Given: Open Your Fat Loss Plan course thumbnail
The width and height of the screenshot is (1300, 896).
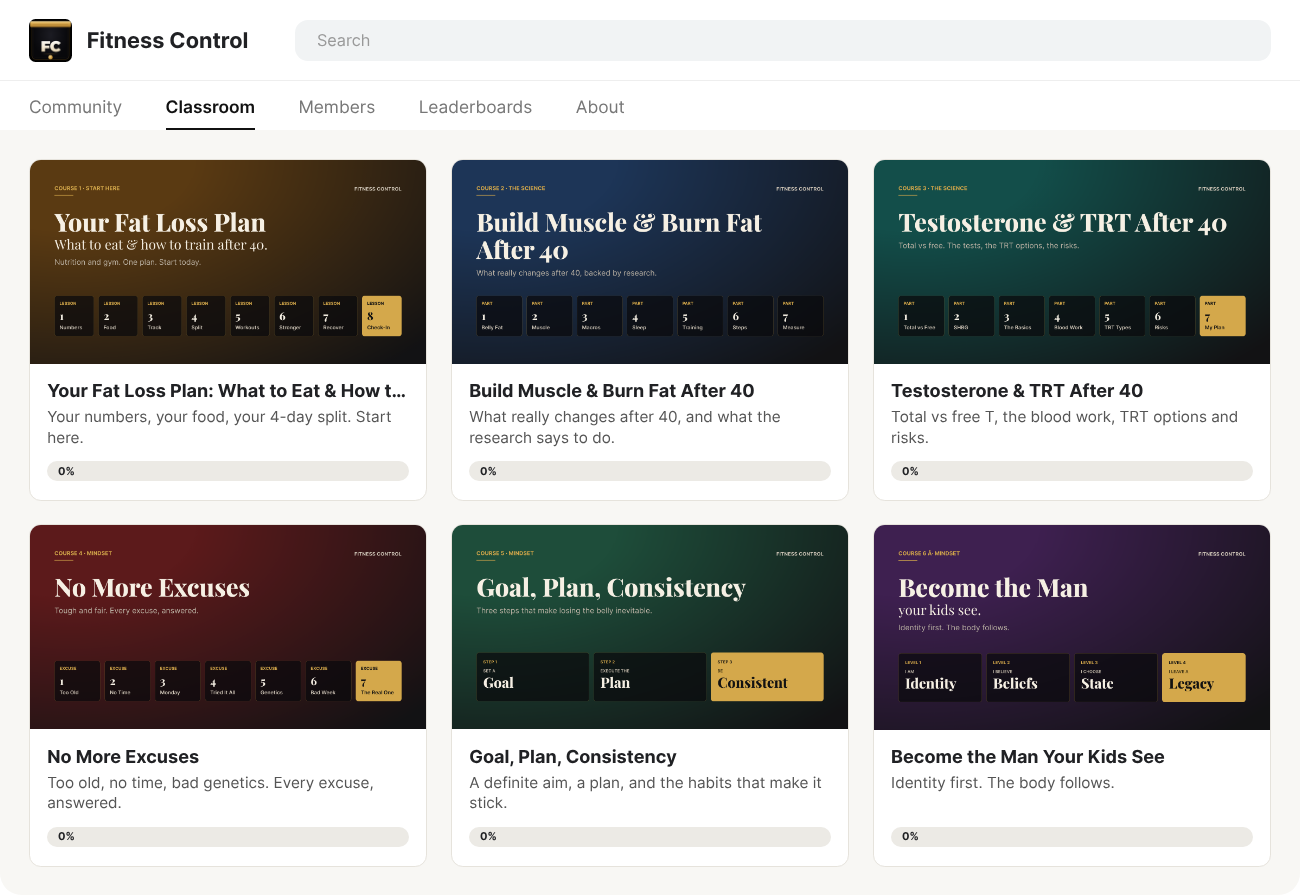Looking at the screenshot, I should coord(228,262).
